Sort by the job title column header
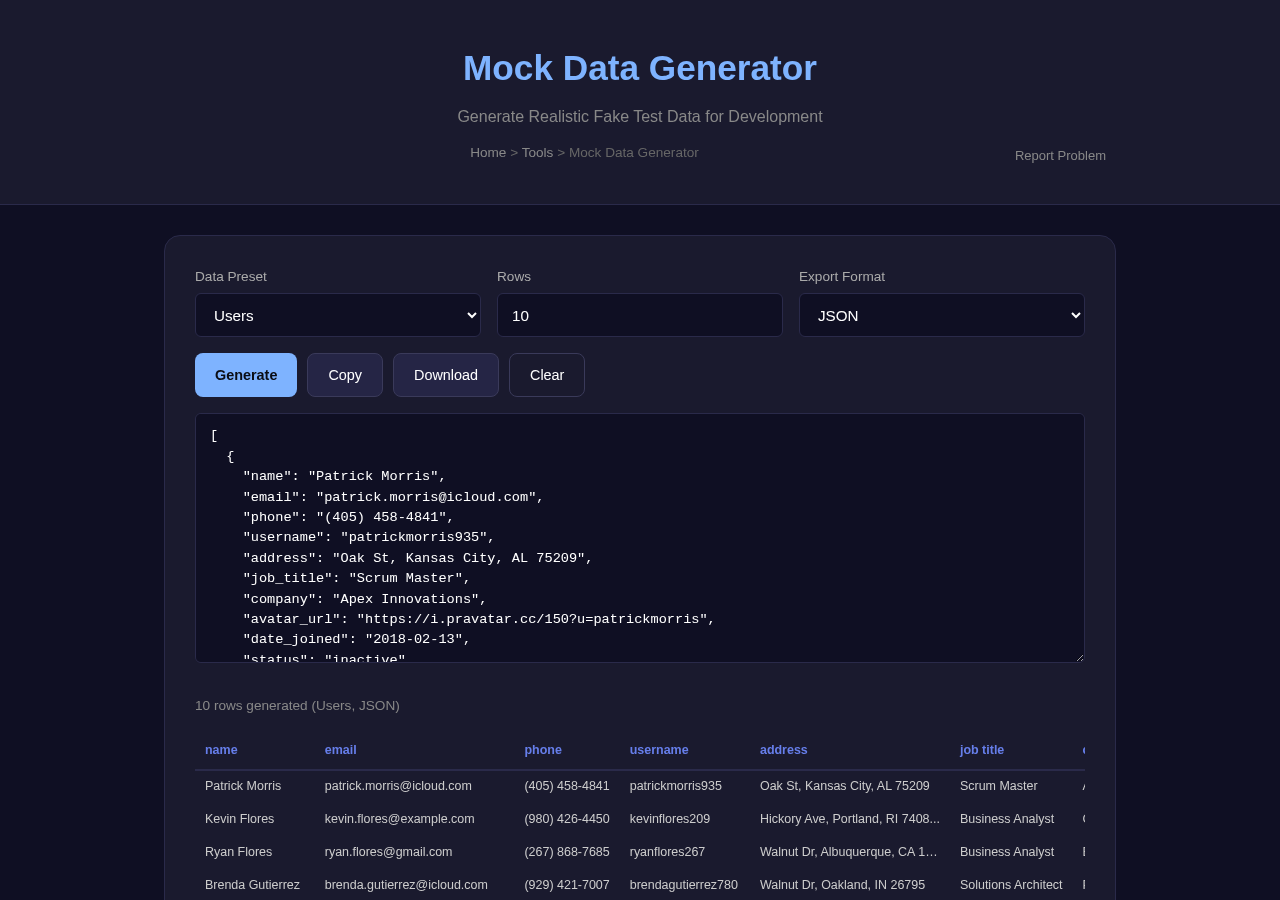 (982, 750)
